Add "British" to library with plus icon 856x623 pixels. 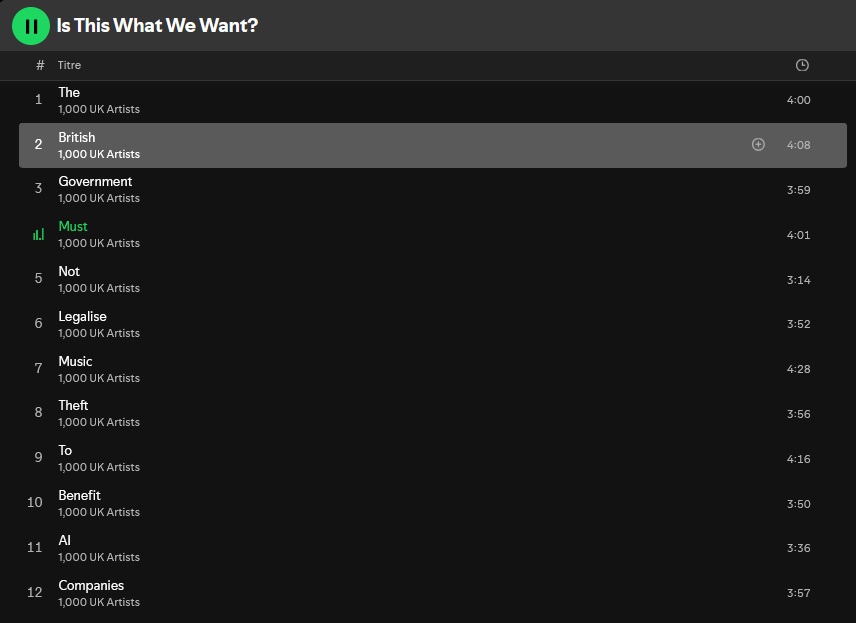click(758, 145)
